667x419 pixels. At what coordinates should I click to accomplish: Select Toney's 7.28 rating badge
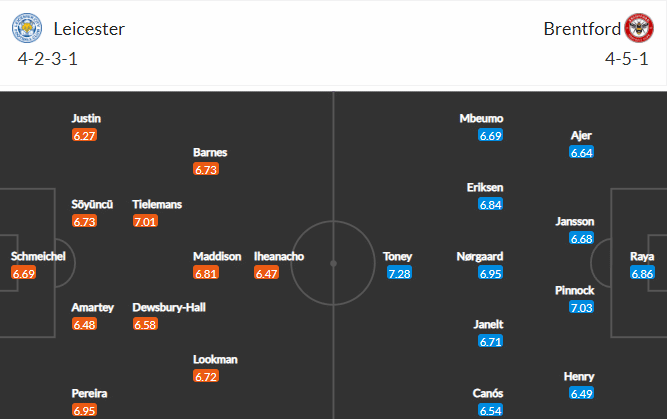click(399, 273)
